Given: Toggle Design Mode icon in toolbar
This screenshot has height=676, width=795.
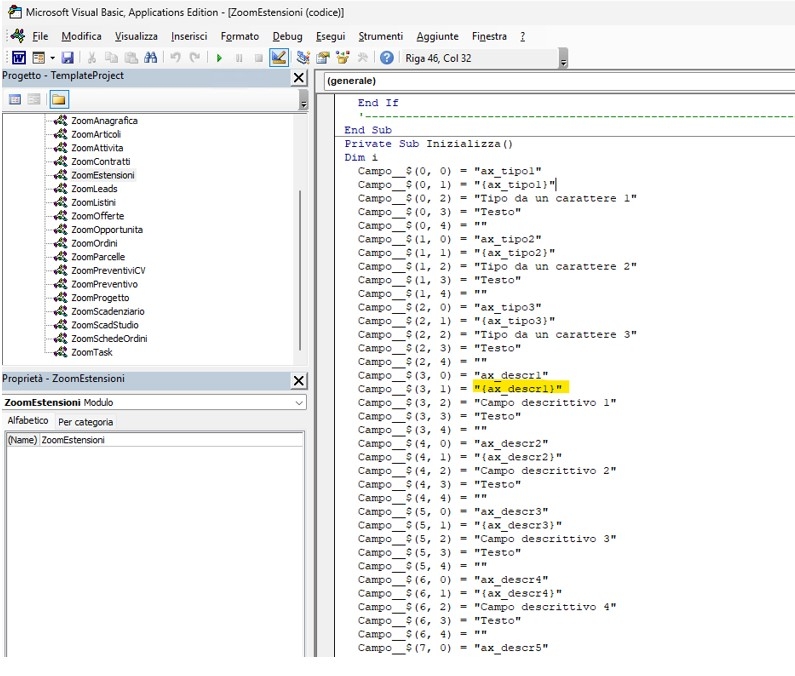Looking at the screenshot, I should click(x=279, y=58).
